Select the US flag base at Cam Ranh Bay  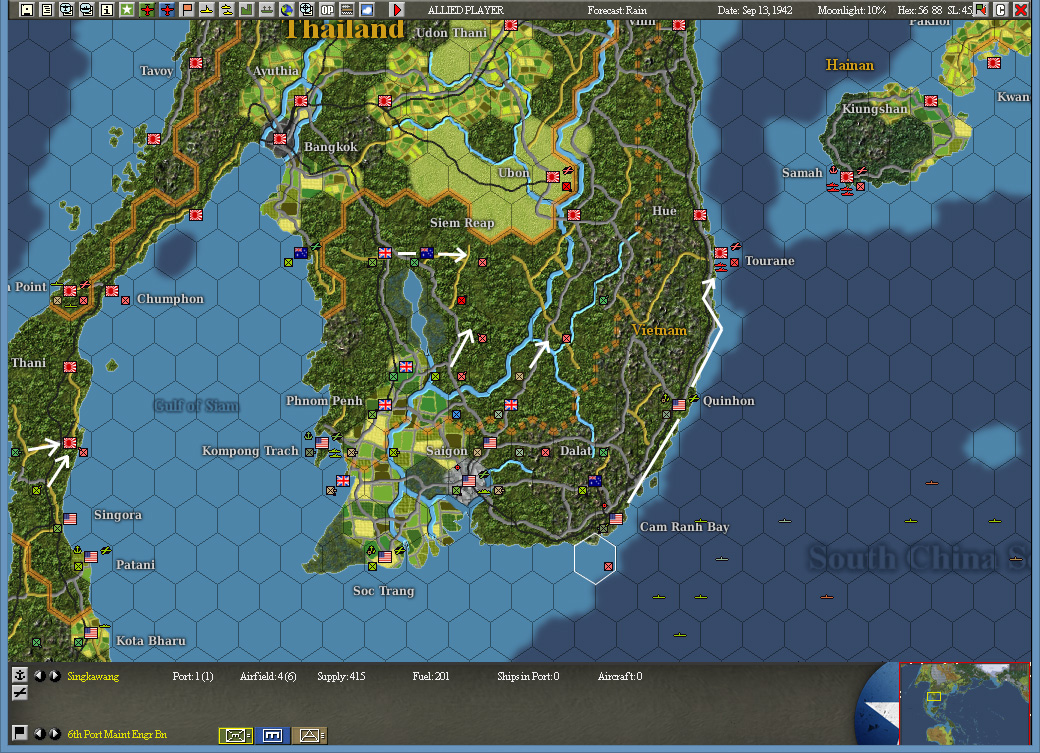point(616,518)
